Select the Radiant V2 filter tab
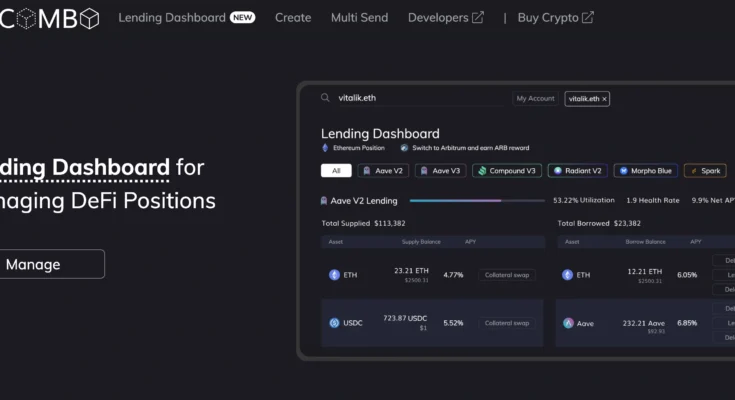 578,171
